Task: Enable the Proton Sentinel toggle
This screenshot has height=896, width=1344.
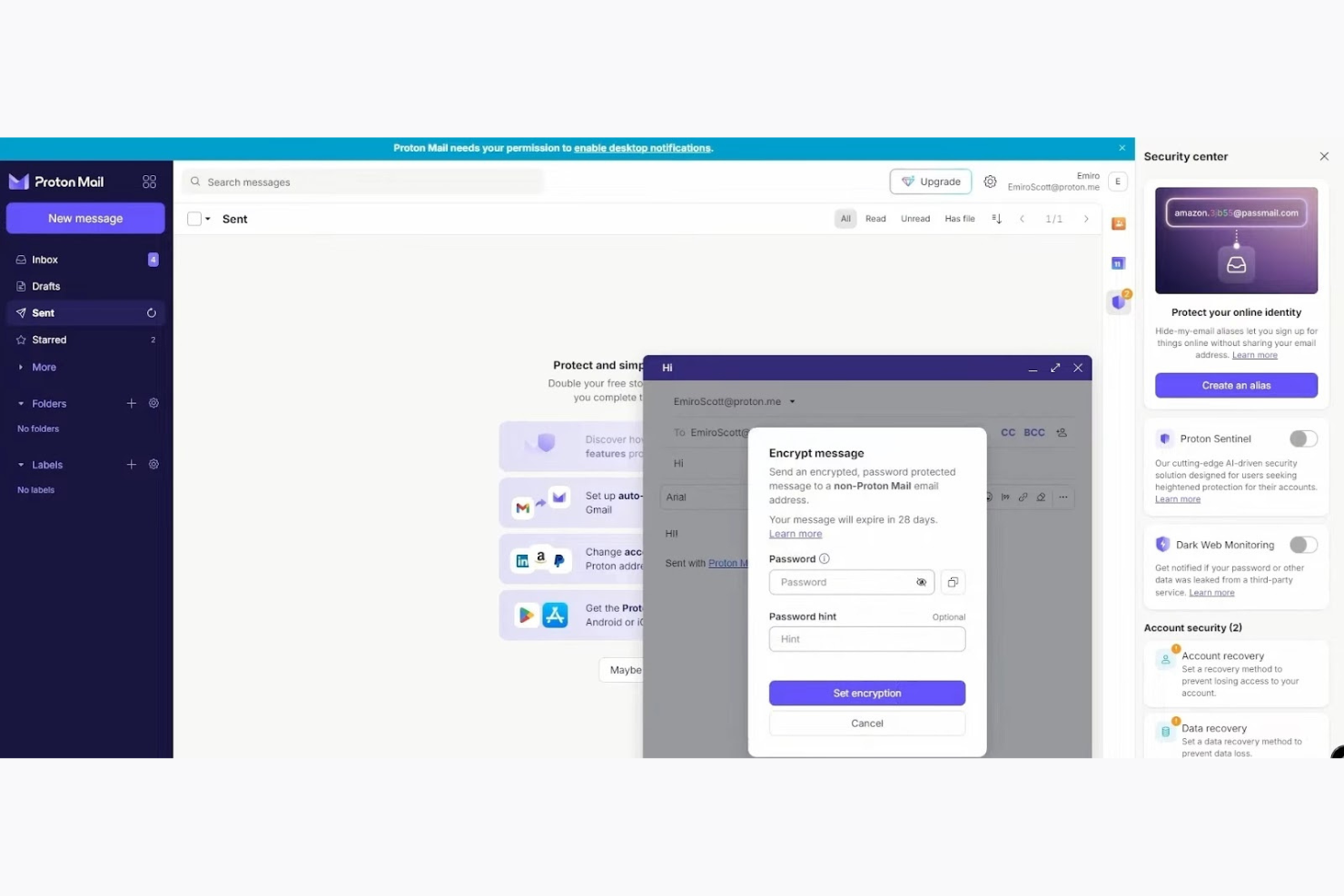Action: pyautogui.click(x=1303, y=439)
